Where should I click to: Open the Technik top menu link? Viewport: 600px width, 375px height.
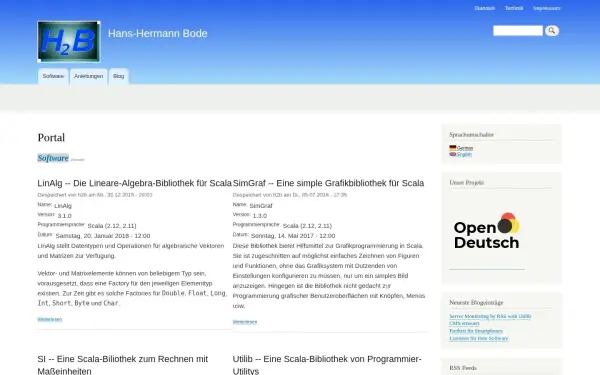[514, 8]
